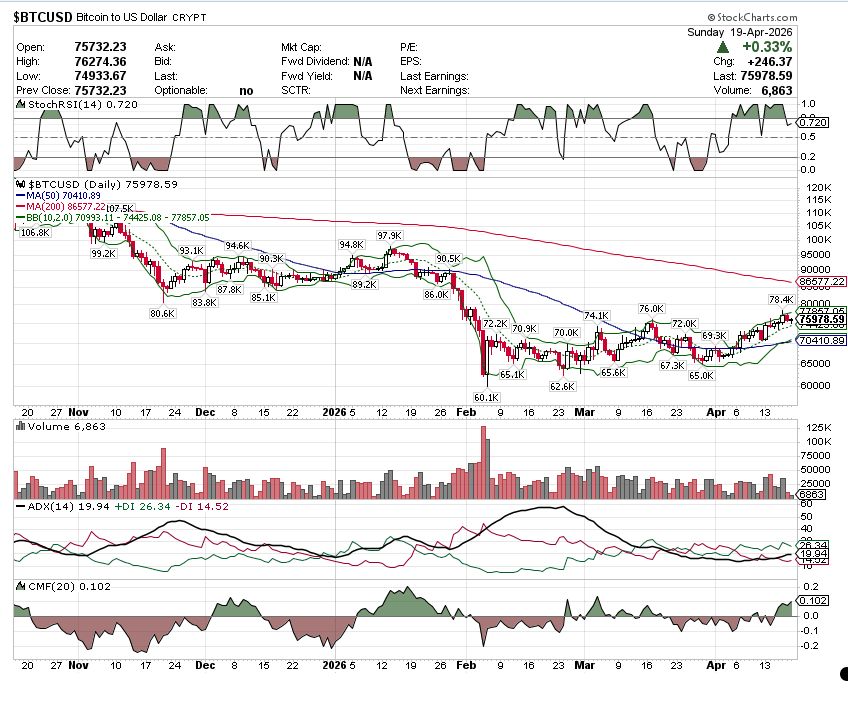Click the Optionable 'no' value
The image size is (848, 709).
(x=246, y=90)
